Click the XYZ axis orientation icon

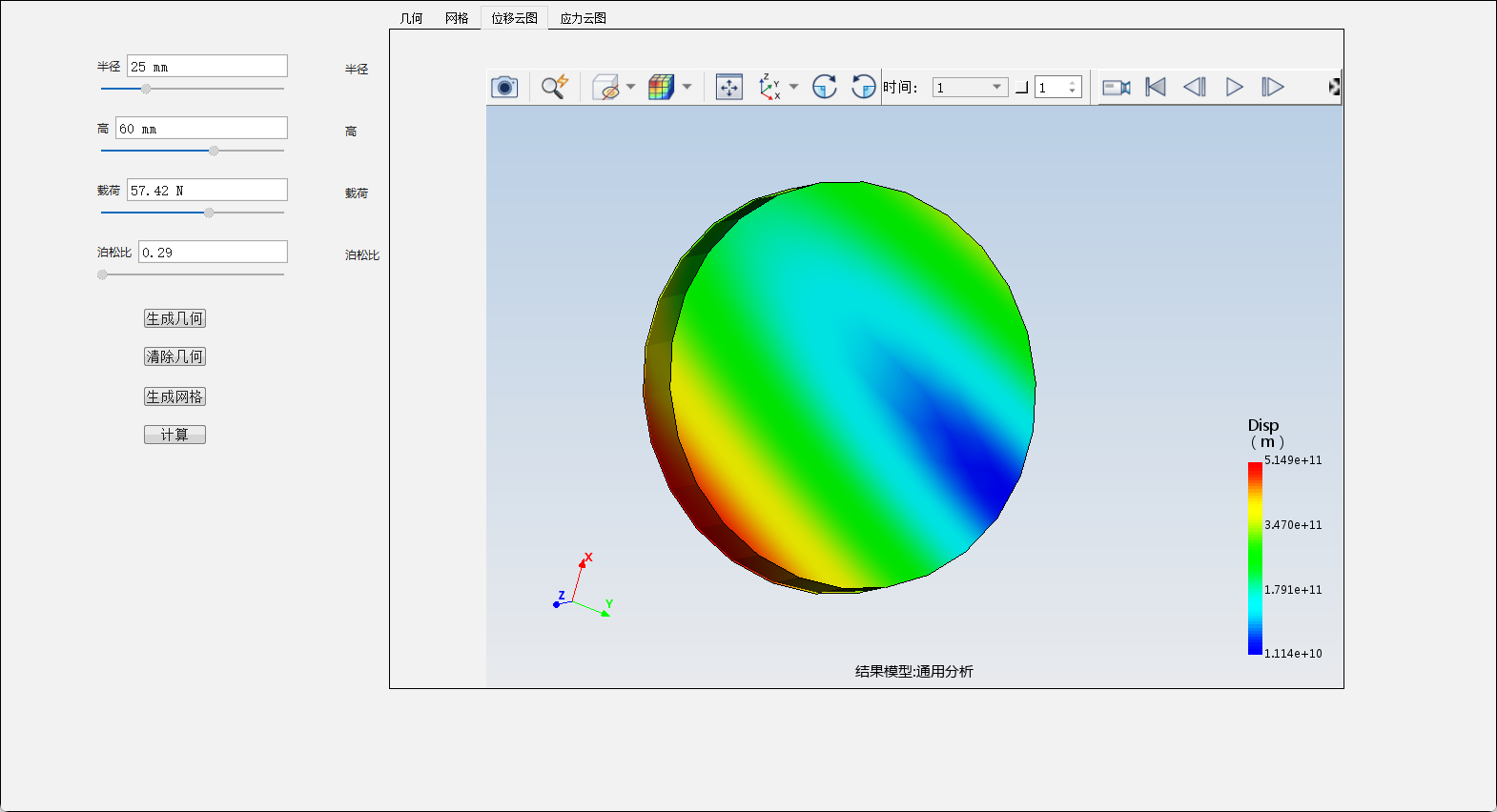769,88
